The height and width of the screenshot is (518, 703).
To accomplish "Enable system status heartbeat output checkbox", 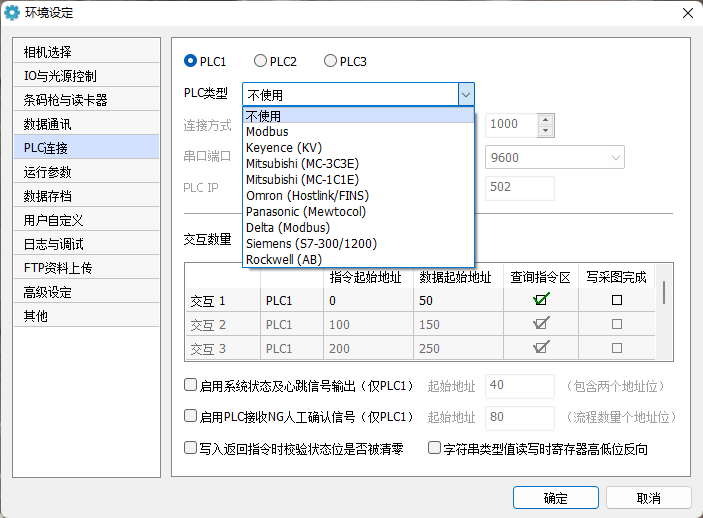I will pos(191,385).
